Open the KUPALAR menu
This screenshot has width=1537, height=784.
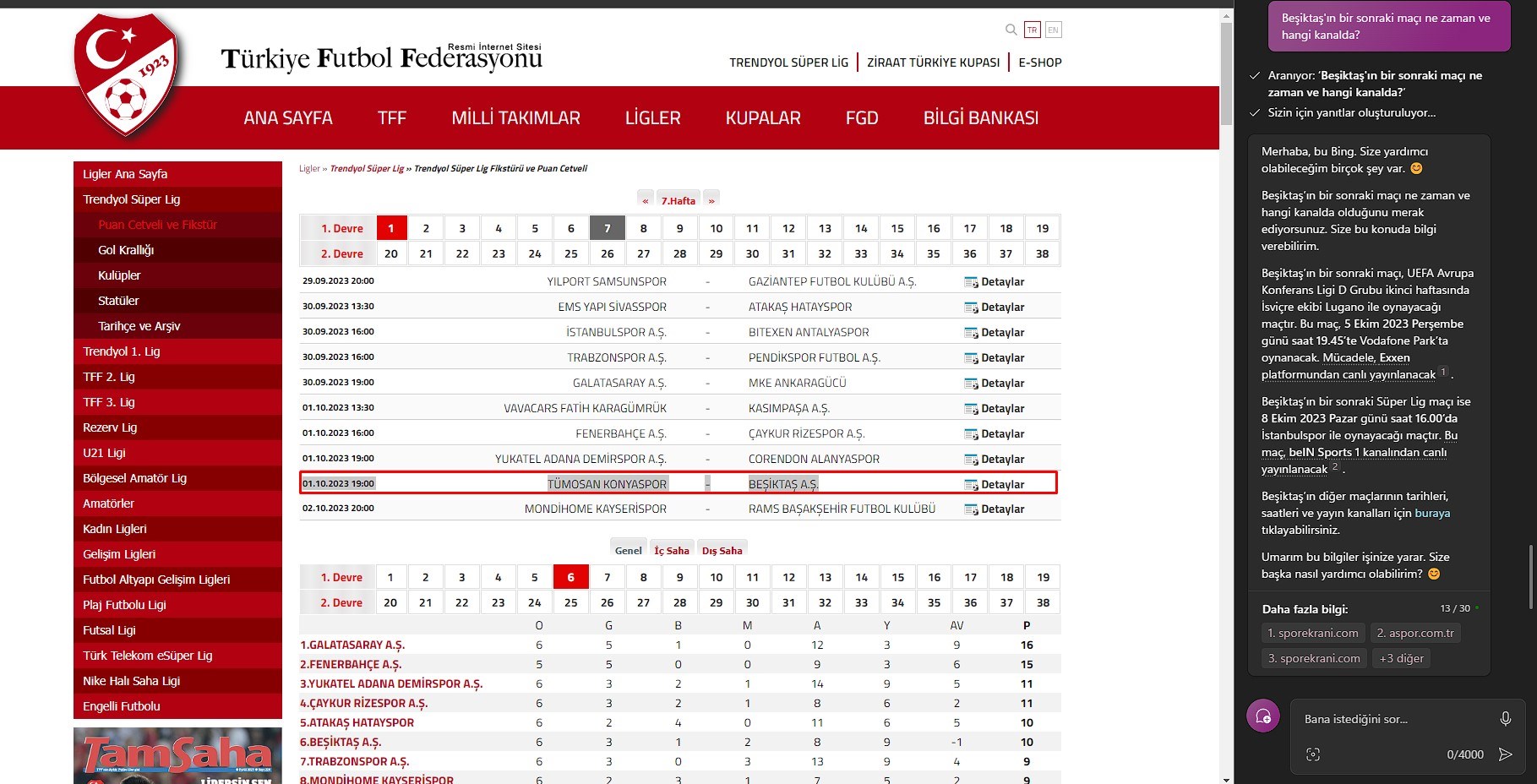pyautogui.click(x=763, y=117)
